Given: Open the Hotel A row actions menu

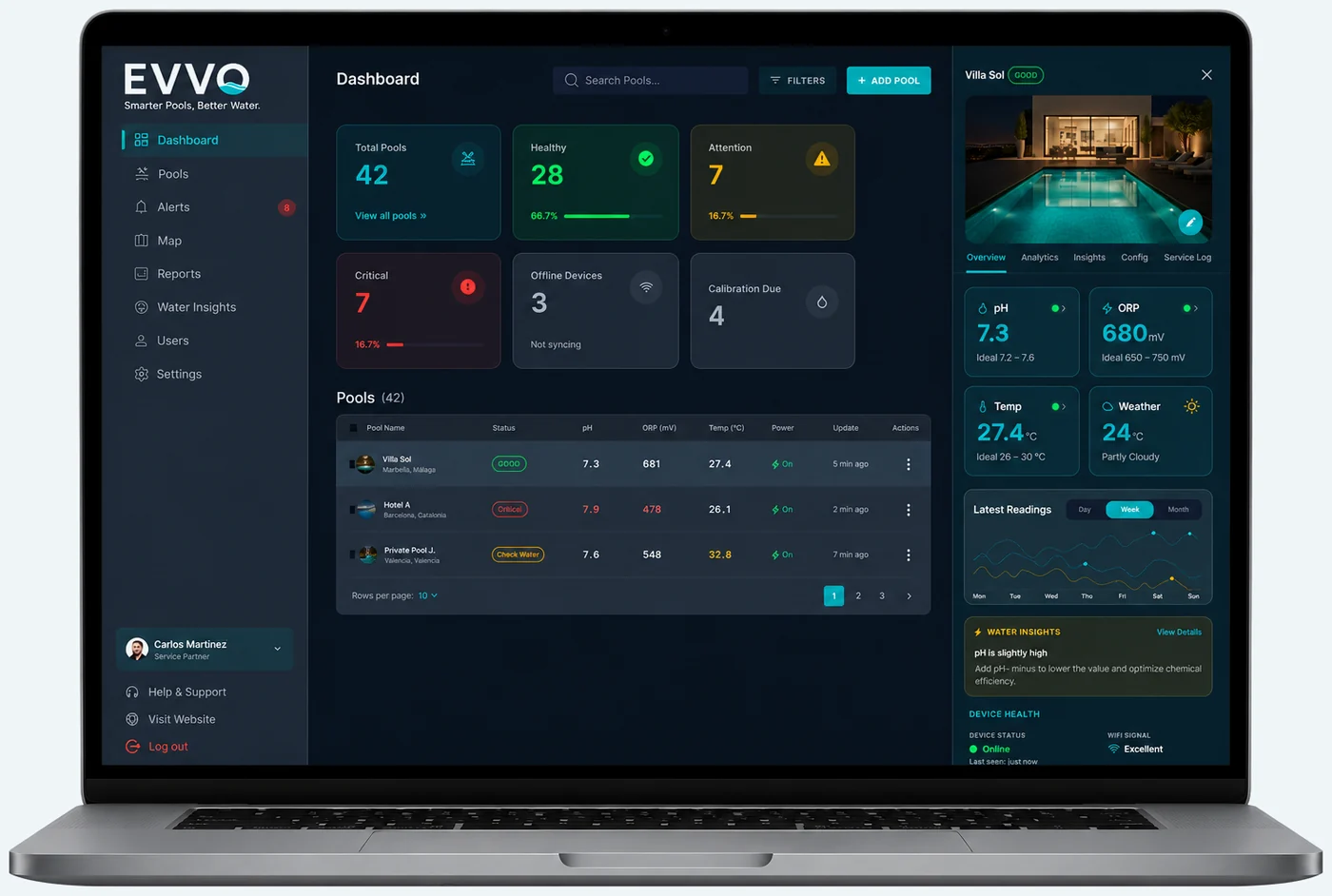Looking at the screenshot, I should 909,510.
